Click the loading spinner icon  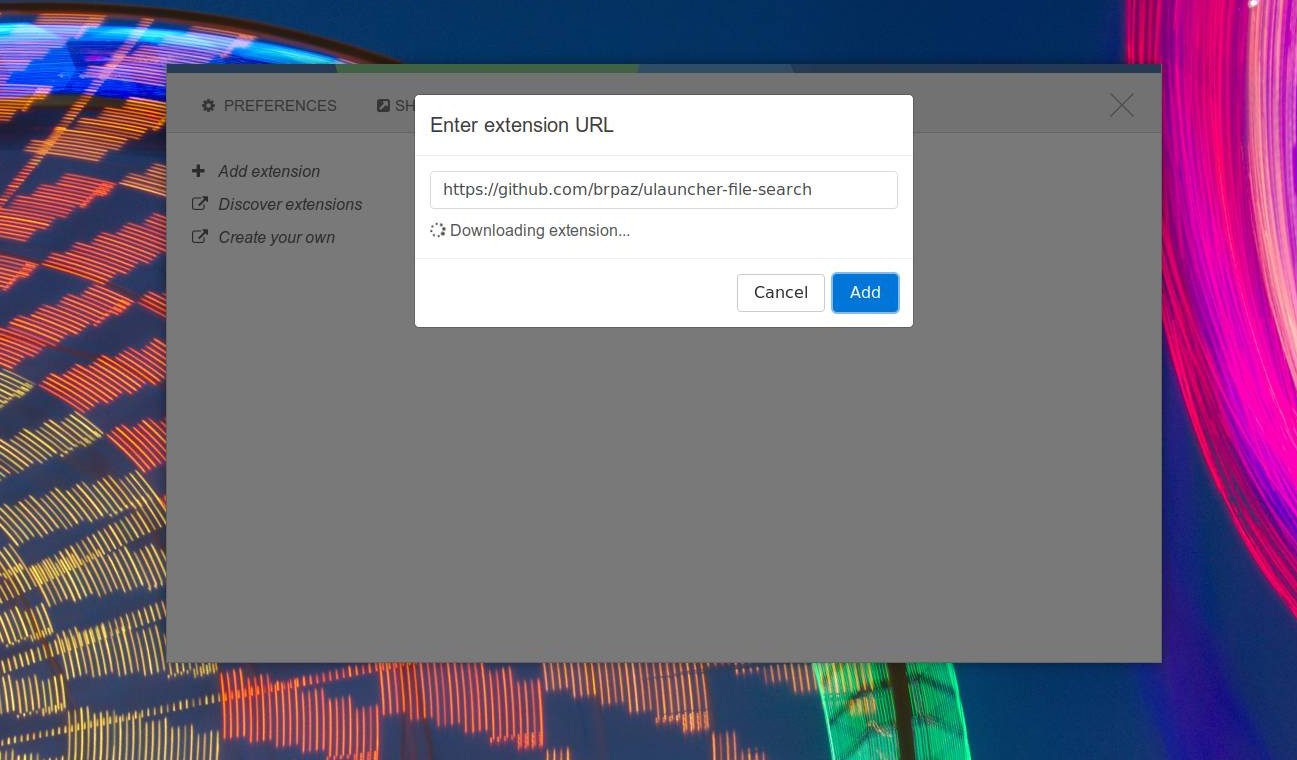(438, 230)
